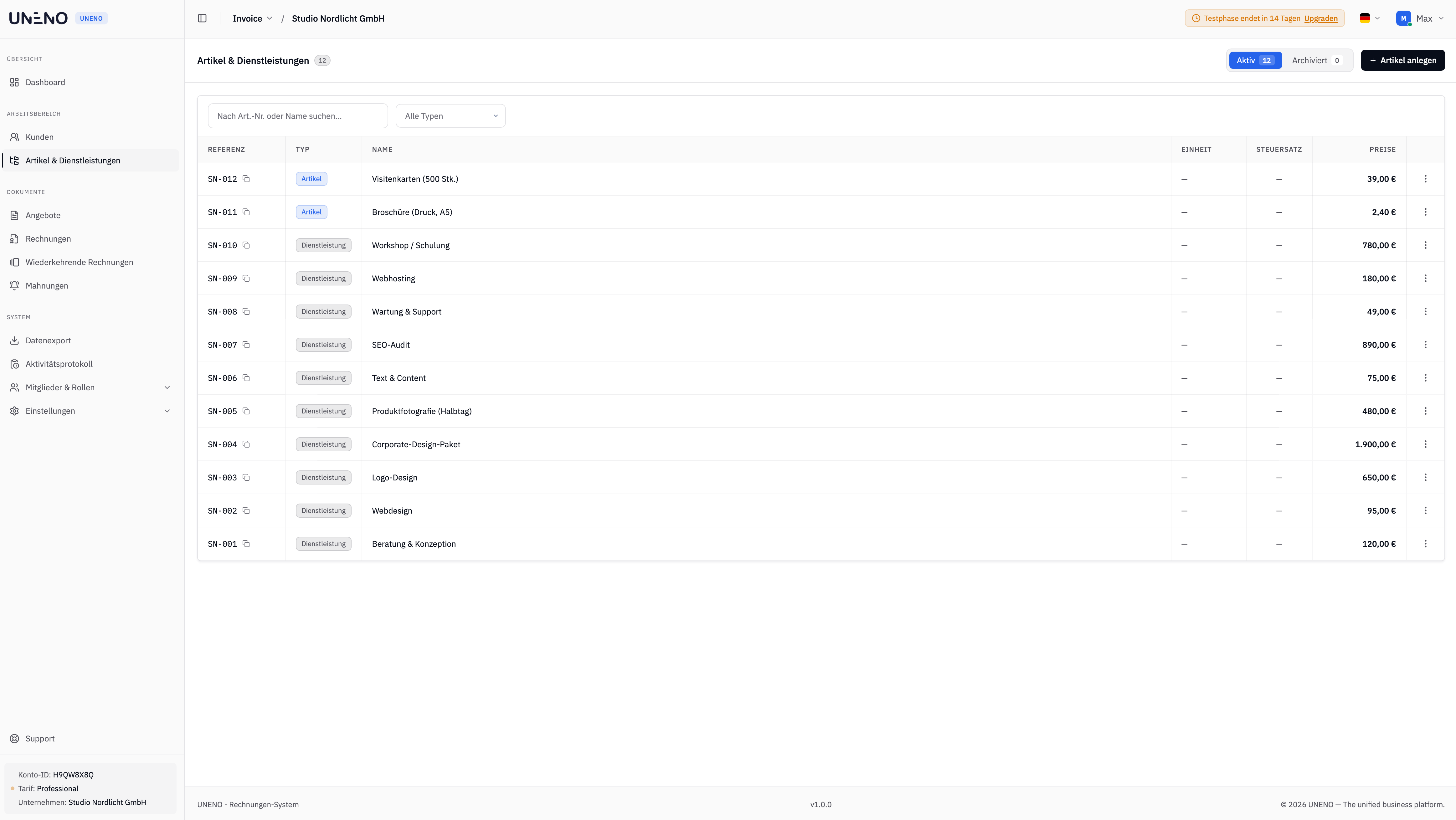Click the Dienstleistung badge in SN-007 row
Screen dimensions: 1456x820
[x=323, y=345]
